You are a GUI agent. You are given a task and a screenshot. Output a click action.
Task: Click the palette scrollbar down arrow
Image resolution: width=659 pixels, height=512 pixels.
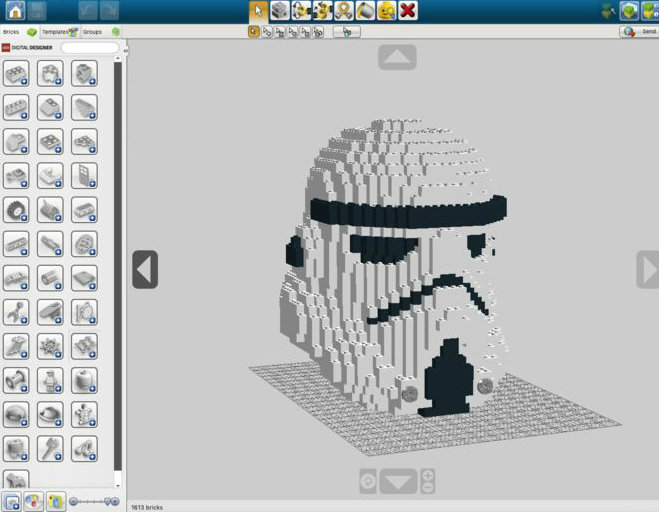(118, 486)
